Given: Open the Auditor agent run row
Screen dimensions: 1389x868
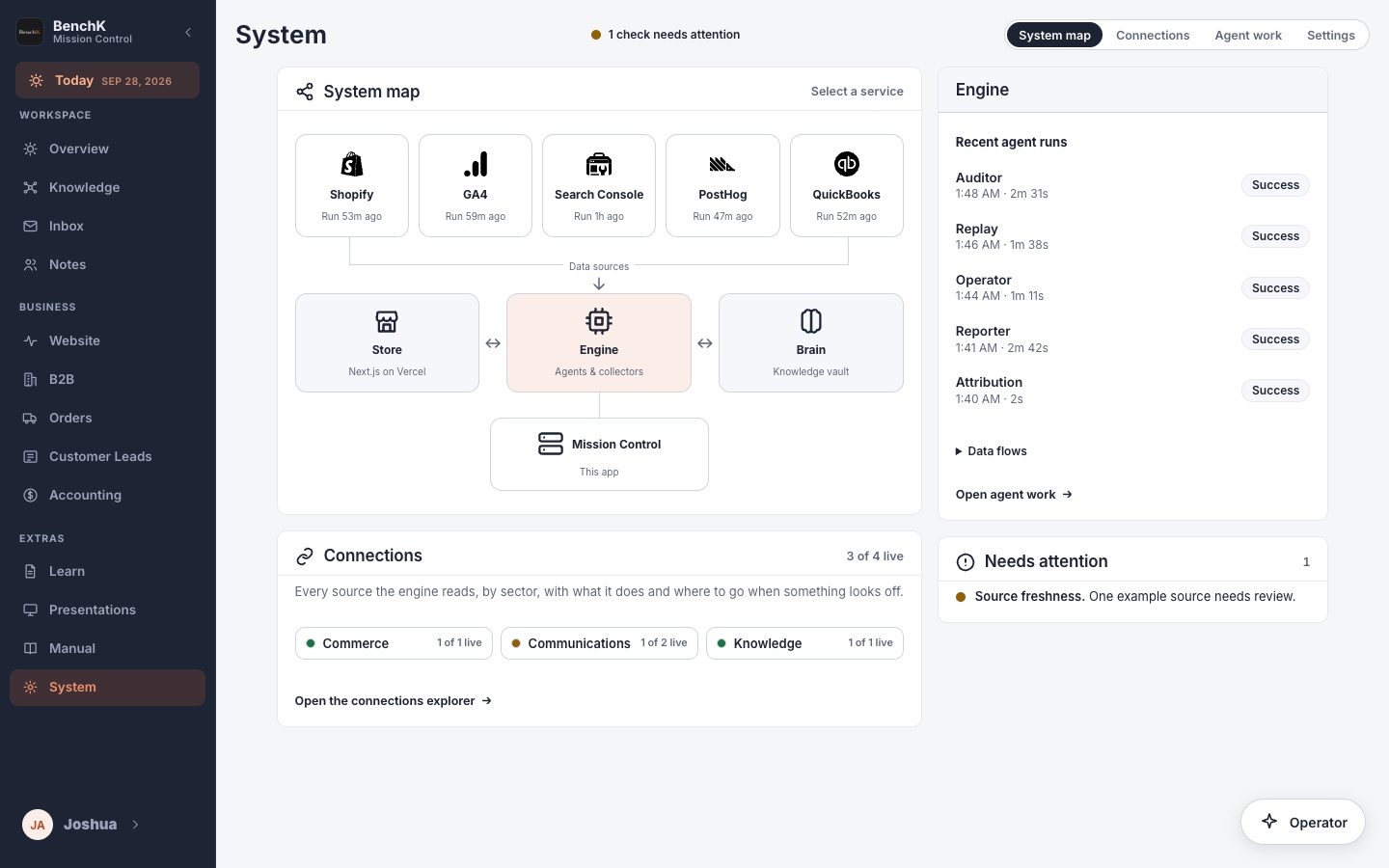Looking at the screenshot, I should pyautogui.click(x=1132, y=185).
